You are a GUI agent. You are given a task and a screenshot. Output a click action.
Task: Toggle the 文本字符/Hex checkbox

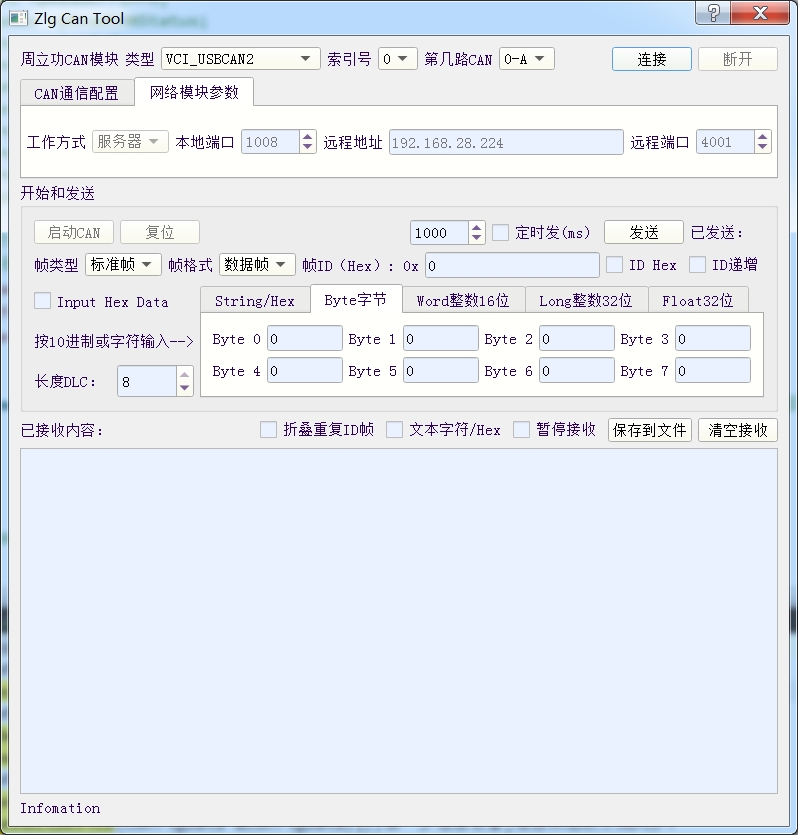pyautogui.click(x=394, y=429)
